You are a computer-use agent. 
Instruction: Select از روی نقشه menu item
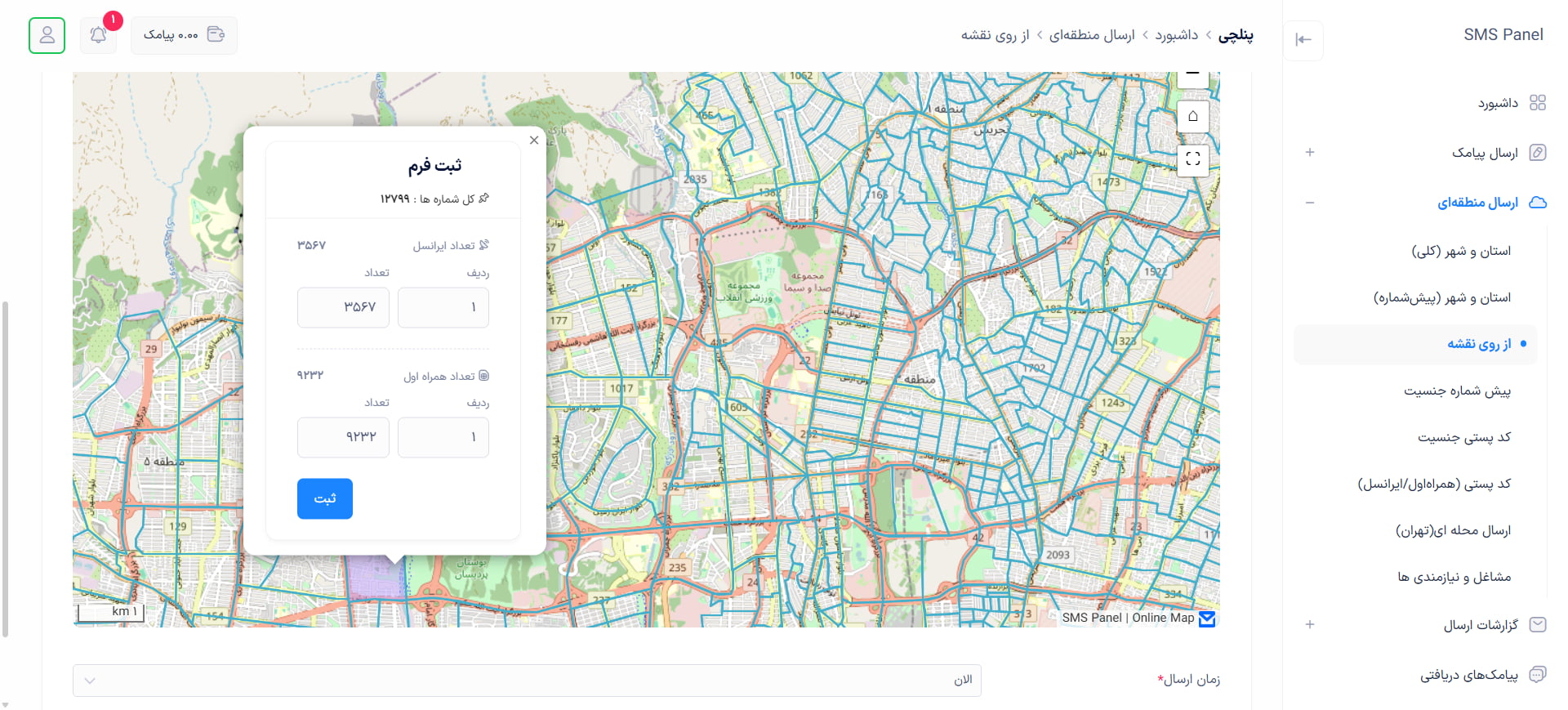[1415, 344]
